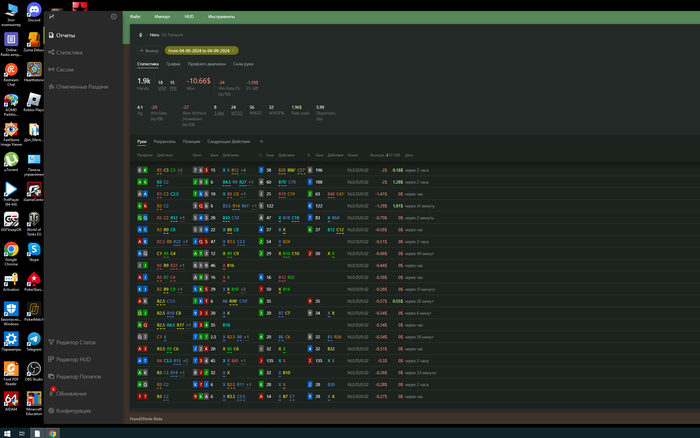
Task: Open Редактор HUD
Action: 73,359
